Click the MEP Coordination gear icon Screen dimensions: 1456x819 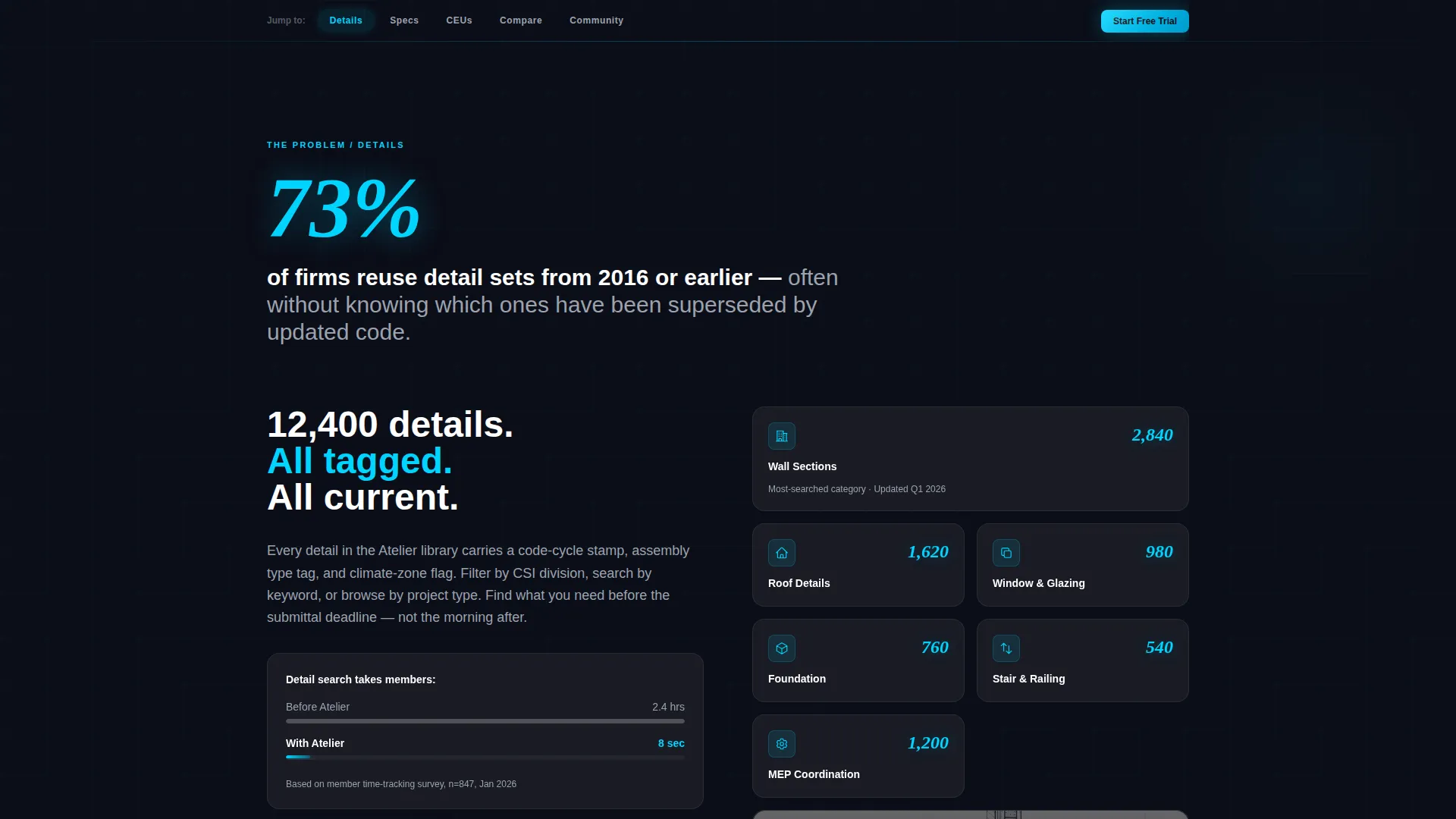(781, 744)
